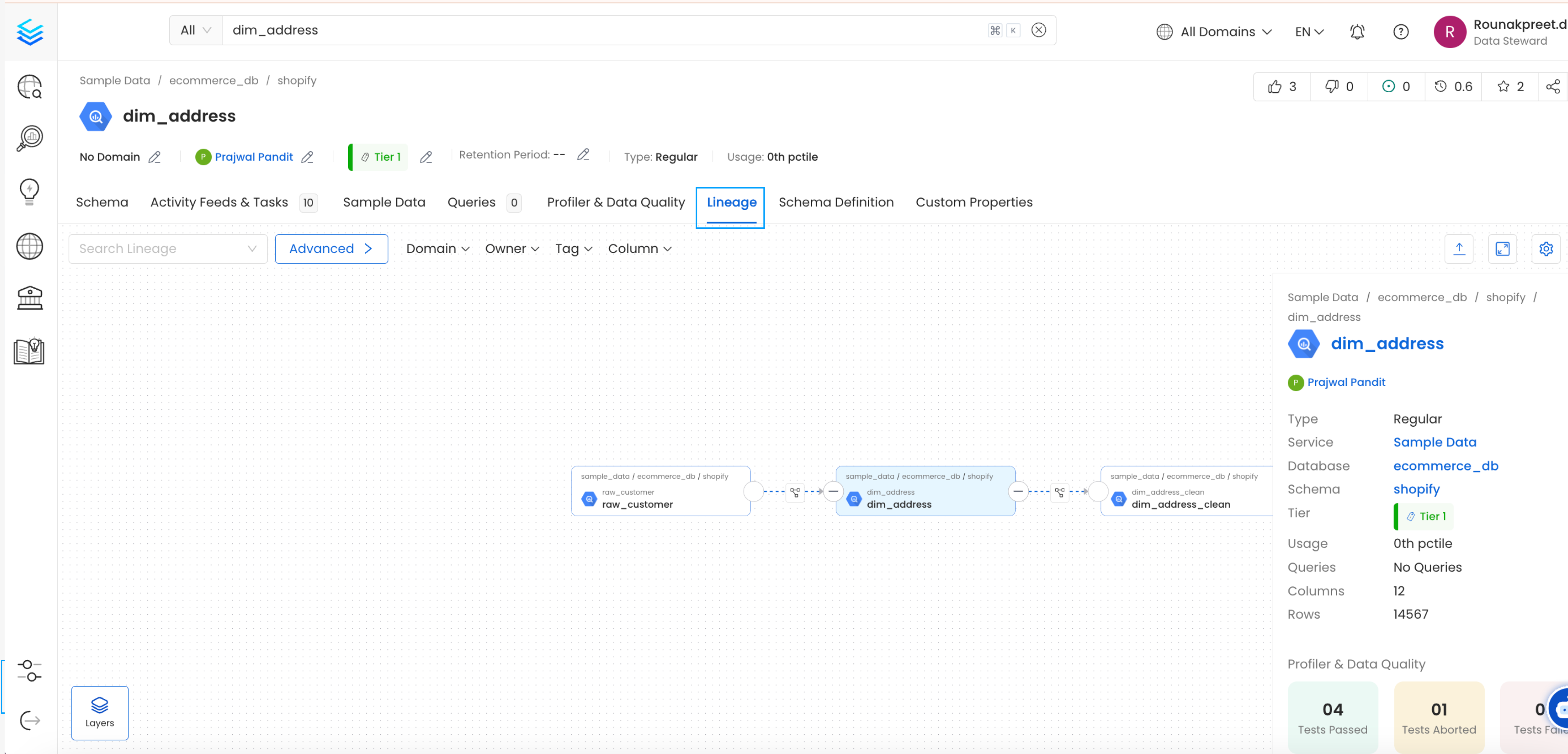Toggle thumbs up vote with count 3
The height and width of the screenshot is (754, 1568).
click(x=1281, y=86)
